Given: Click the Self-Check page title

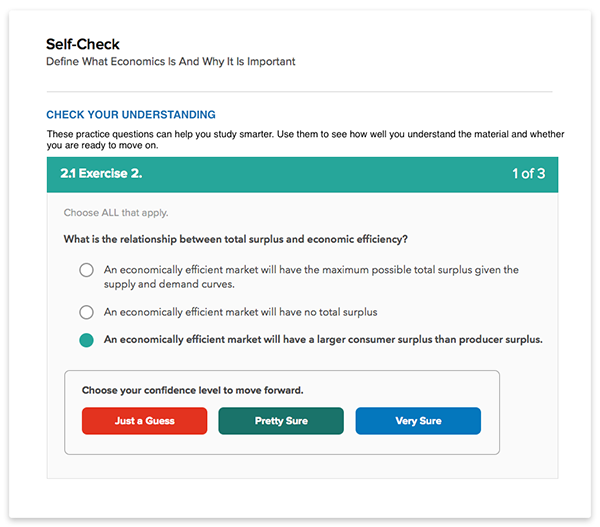Looking at the screenshot, I should click(83, 45).
